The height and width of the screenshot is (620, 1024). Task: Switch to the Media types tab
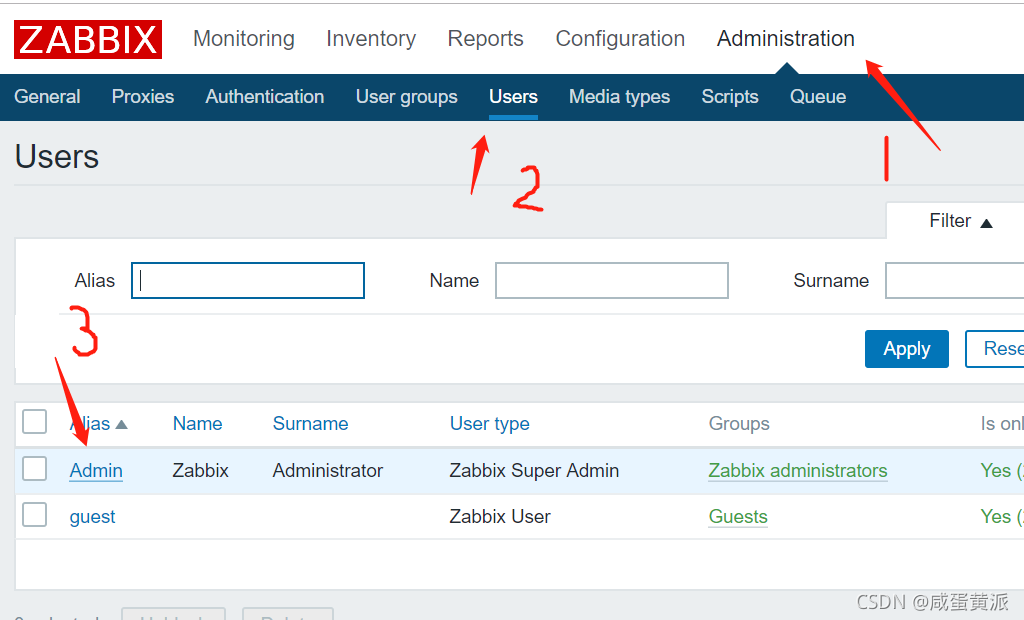click(x=619, y=97)
